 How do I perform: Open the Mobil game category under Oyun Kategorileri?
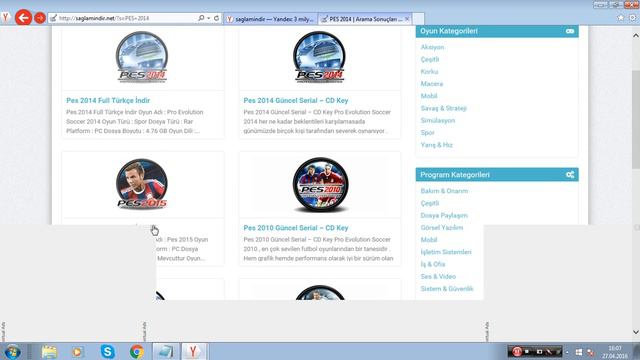pos(429,96)
